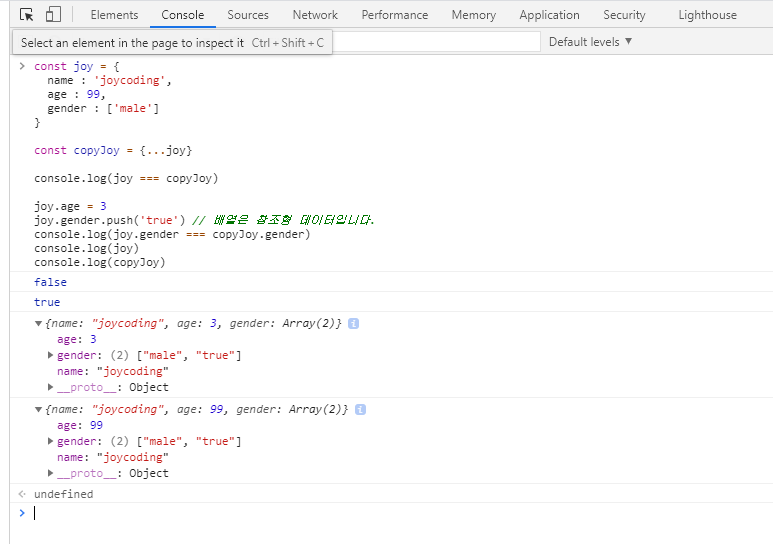The image size is (773, 544).
Task: Click name property under age 3 object
Action: [112, 371]
